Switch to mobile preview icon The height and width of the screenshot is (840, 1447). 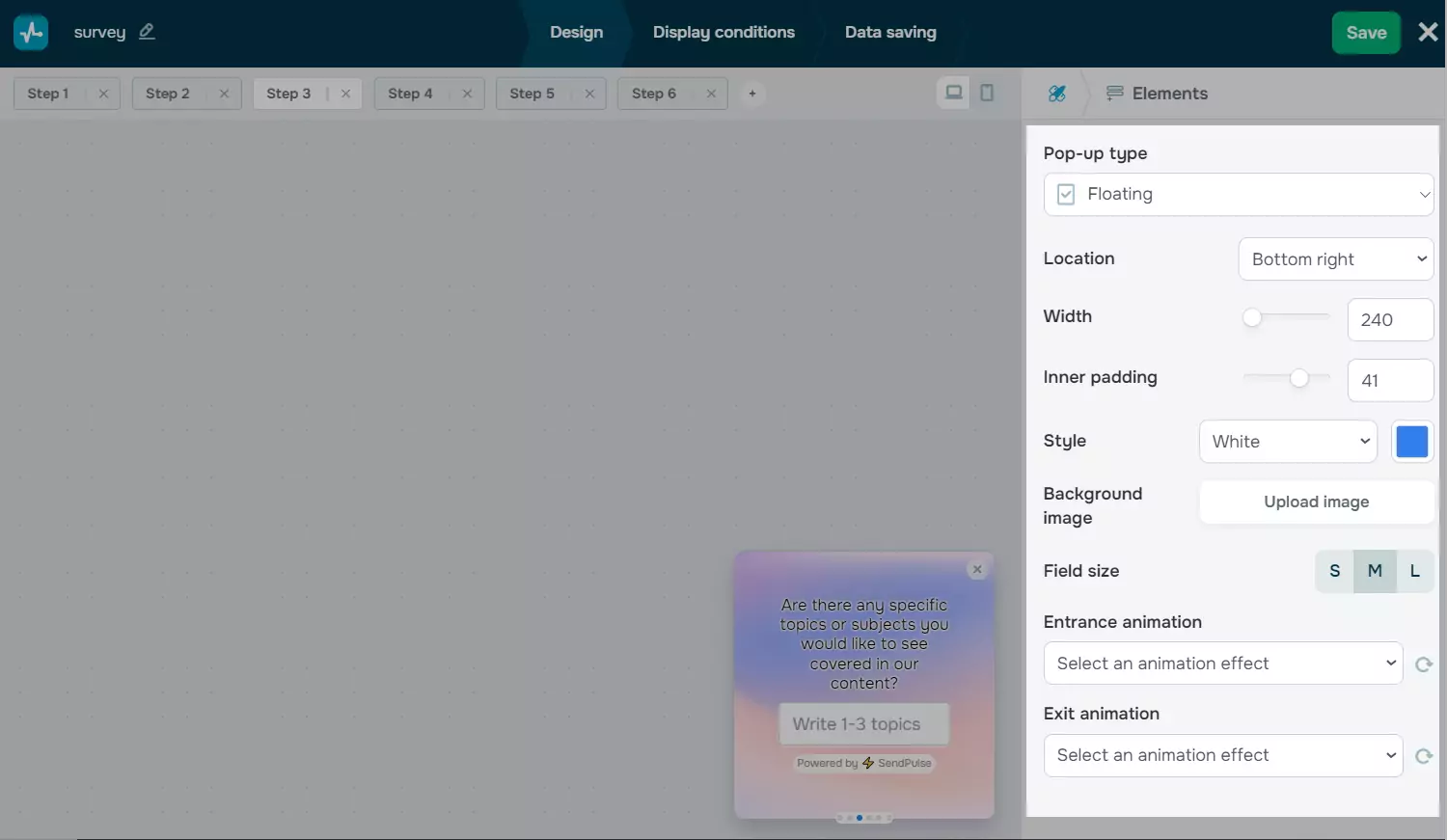point(987,93)
